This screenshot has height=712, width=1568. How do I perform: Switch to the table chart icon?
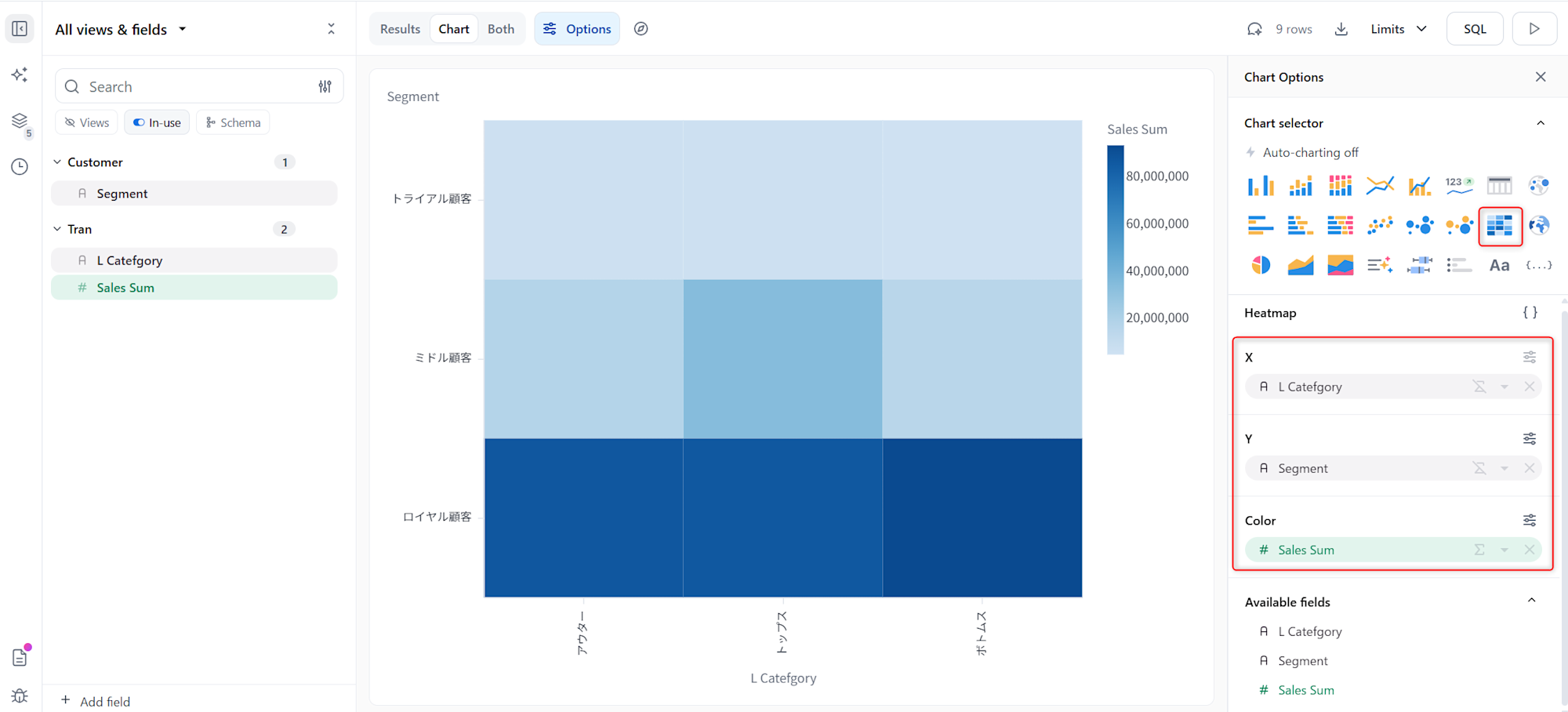point(1500,186)
